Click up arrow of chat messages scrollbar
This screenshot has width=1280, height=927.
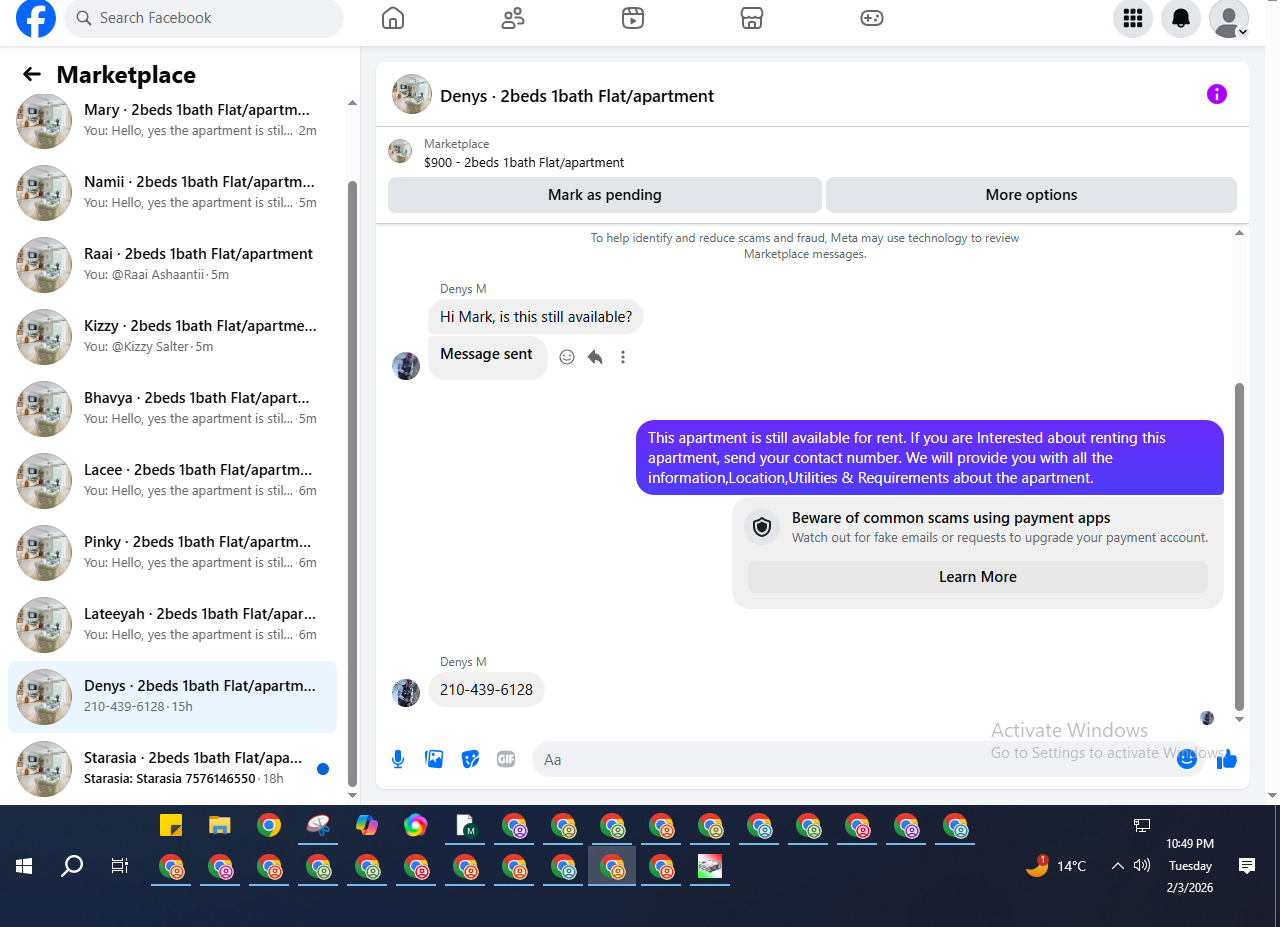[x=1240, y=233]
